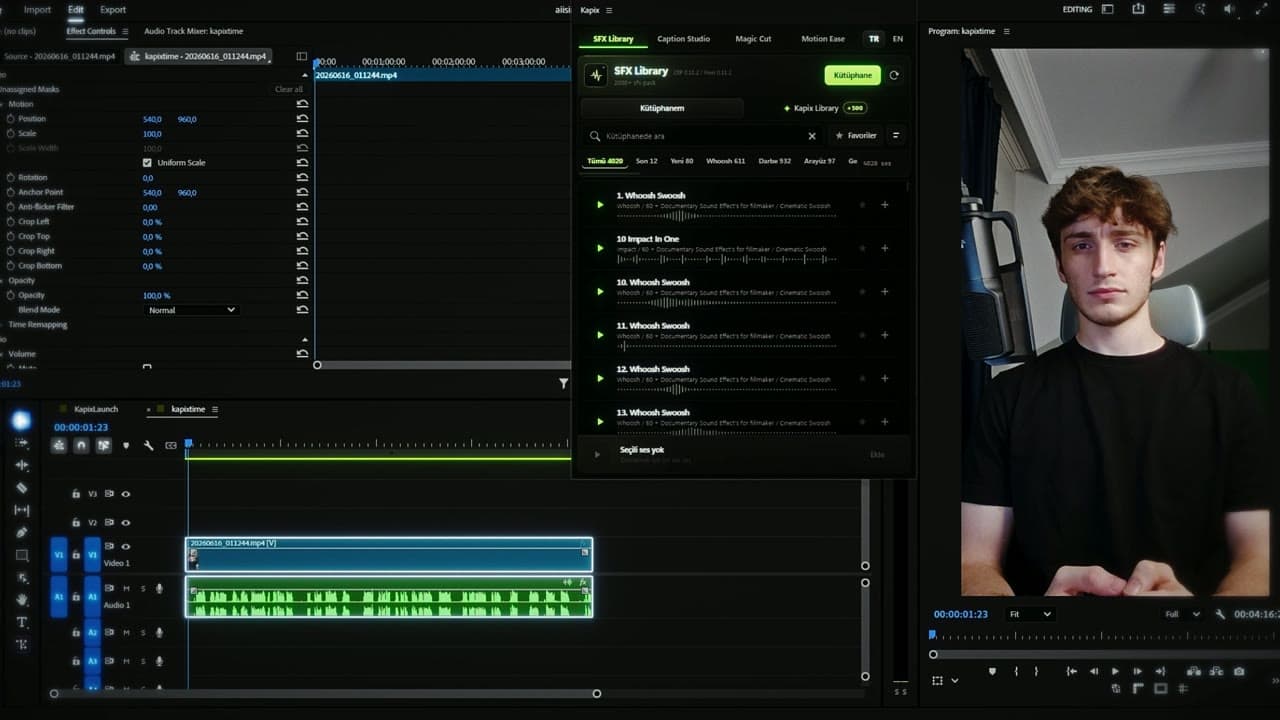The height and width of the screenshot is (720, 1280).
Task: Open Program monitor settings wrench
Action: pos(1220,614)
